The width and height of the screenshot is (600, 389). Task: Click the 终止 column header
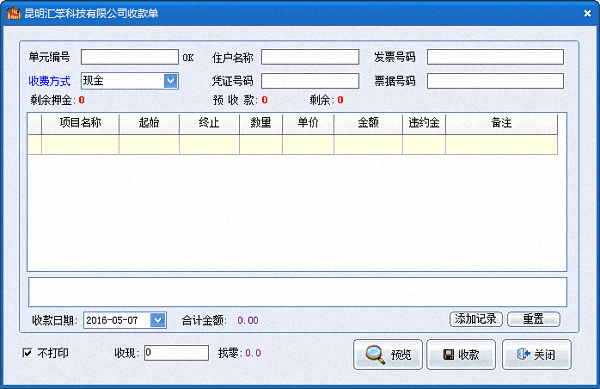tap(209, 123)
